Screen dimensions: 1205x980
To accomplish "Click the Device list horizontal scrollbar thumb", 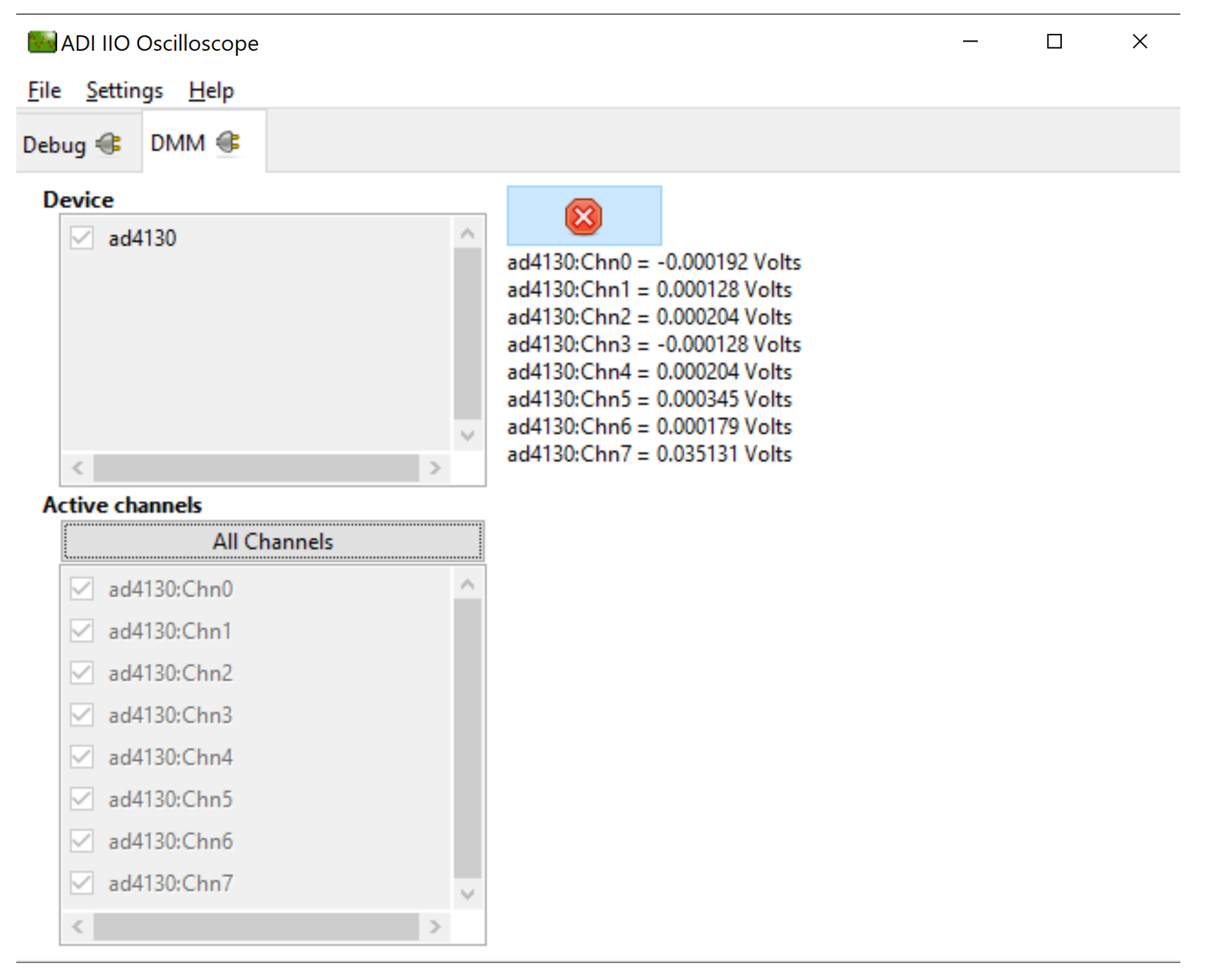I will point(256,467).
